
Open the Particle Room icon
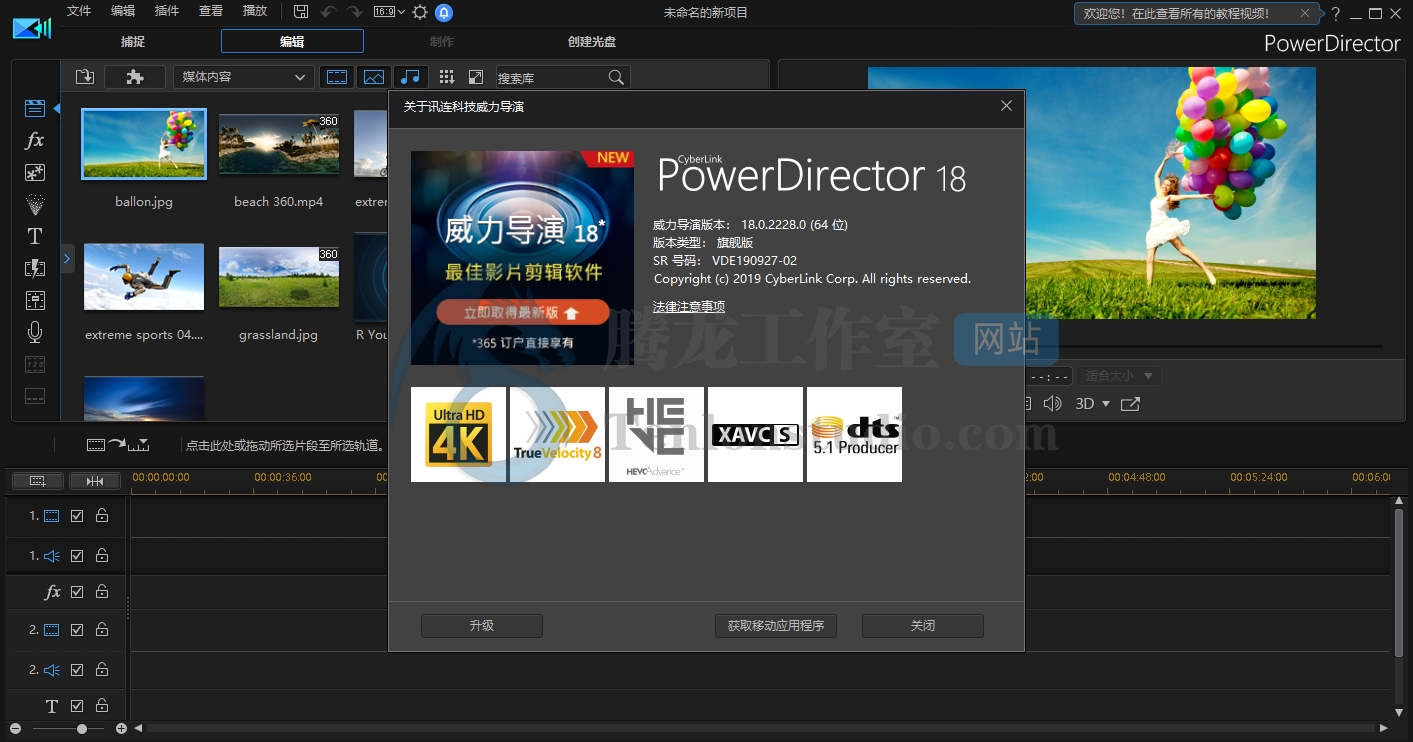click(35, 204)
